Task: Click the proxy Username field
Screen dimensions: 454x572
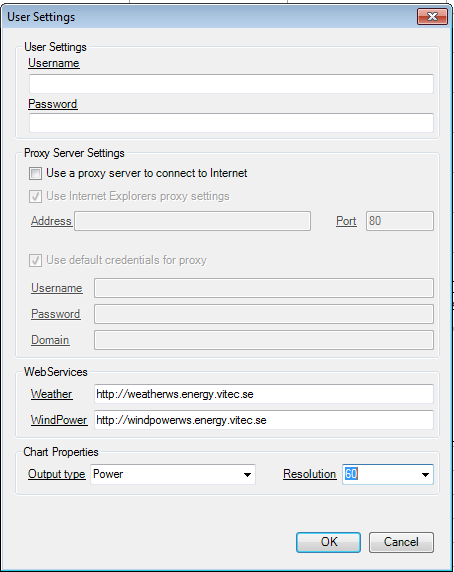Action: coord(264,288)
